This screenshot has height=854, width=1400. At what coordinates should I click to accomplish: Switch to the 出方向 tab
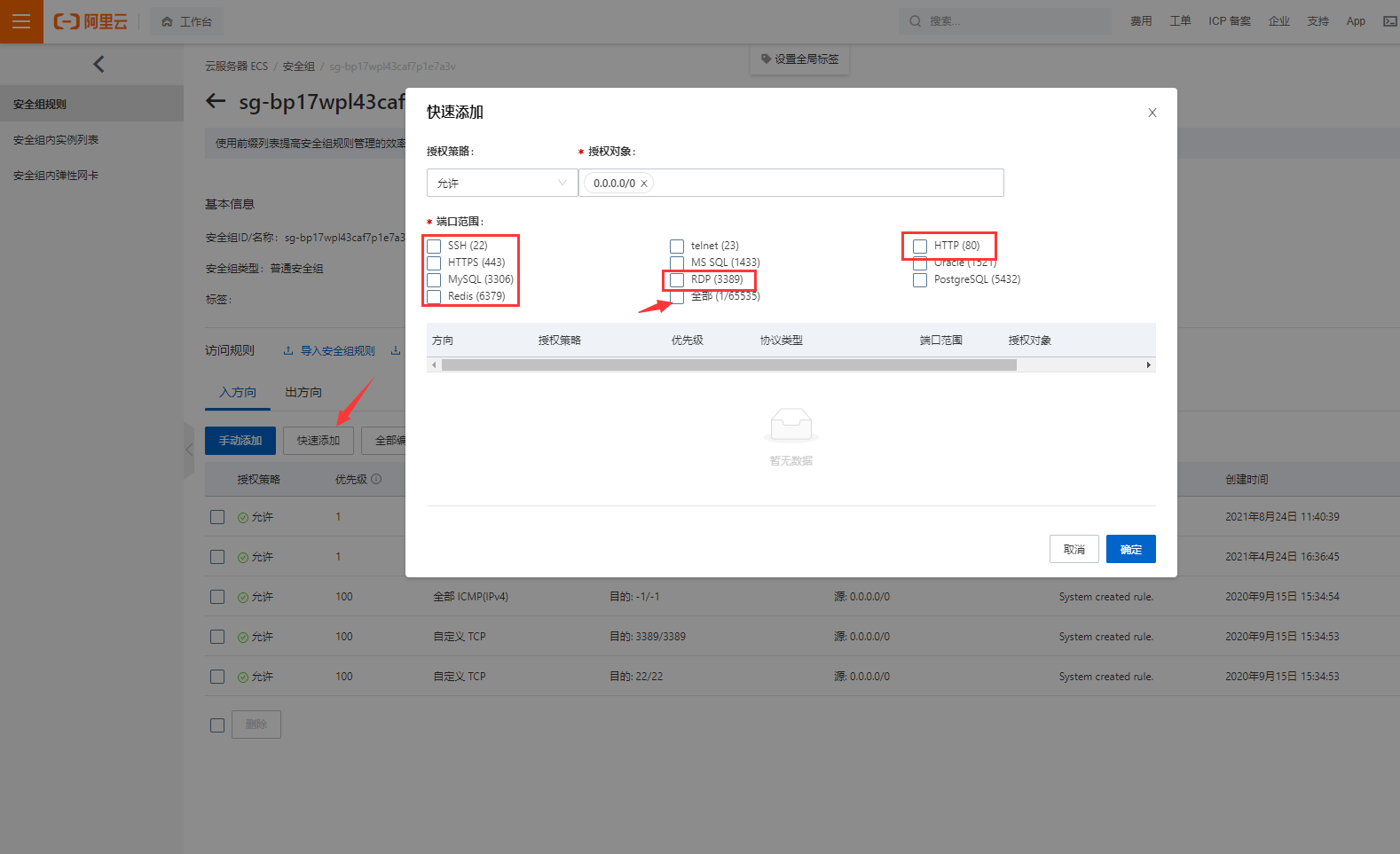pos(303,392)
